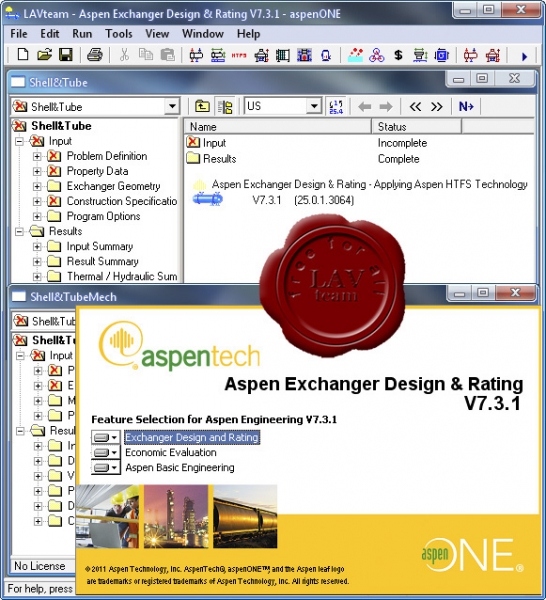
Task: Click the Copy toolbar icon
Action: pyautogui.click(x=146, y=55)
